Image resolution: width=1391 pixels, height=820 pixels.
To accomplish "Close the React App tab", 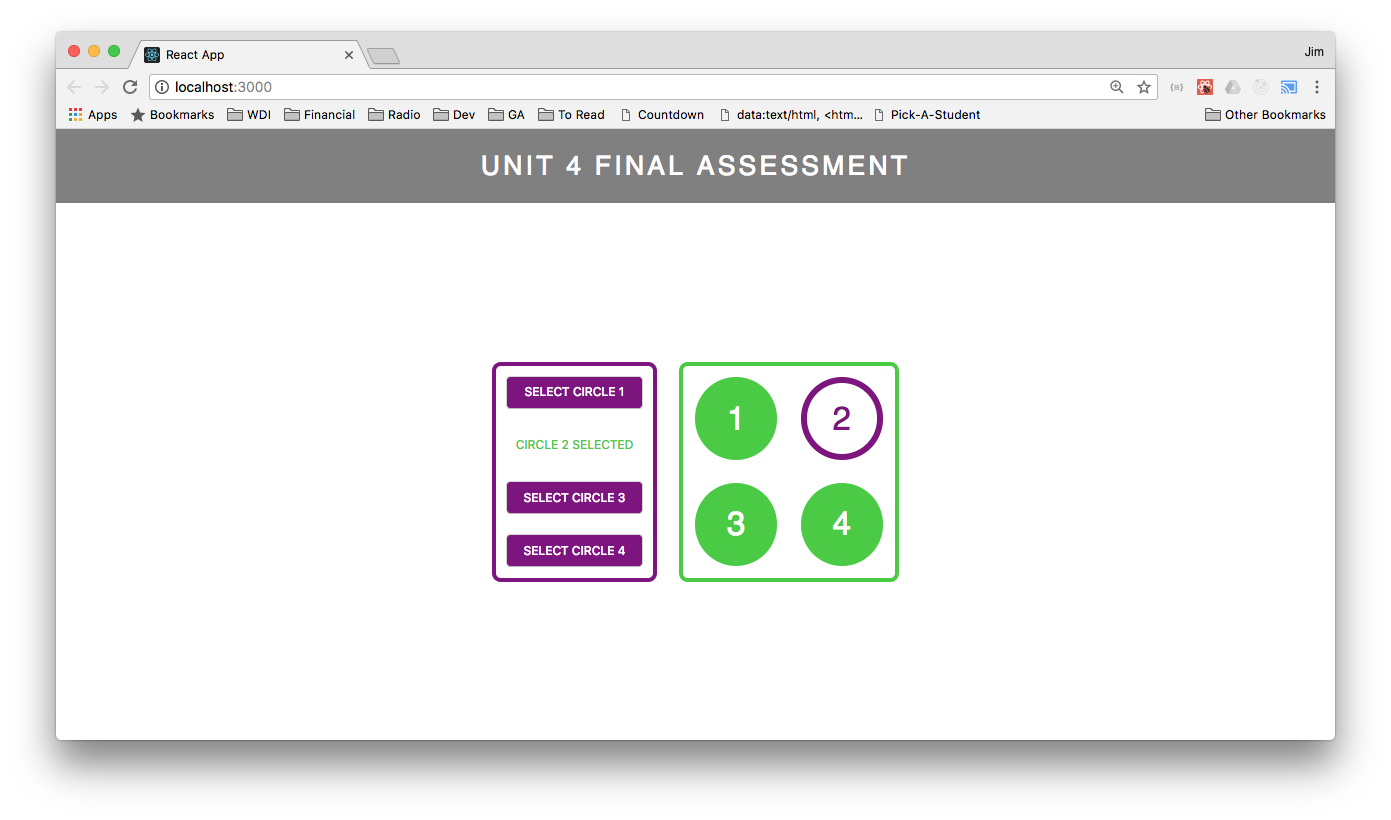I will pyautogui.click(x=349, y=55).
